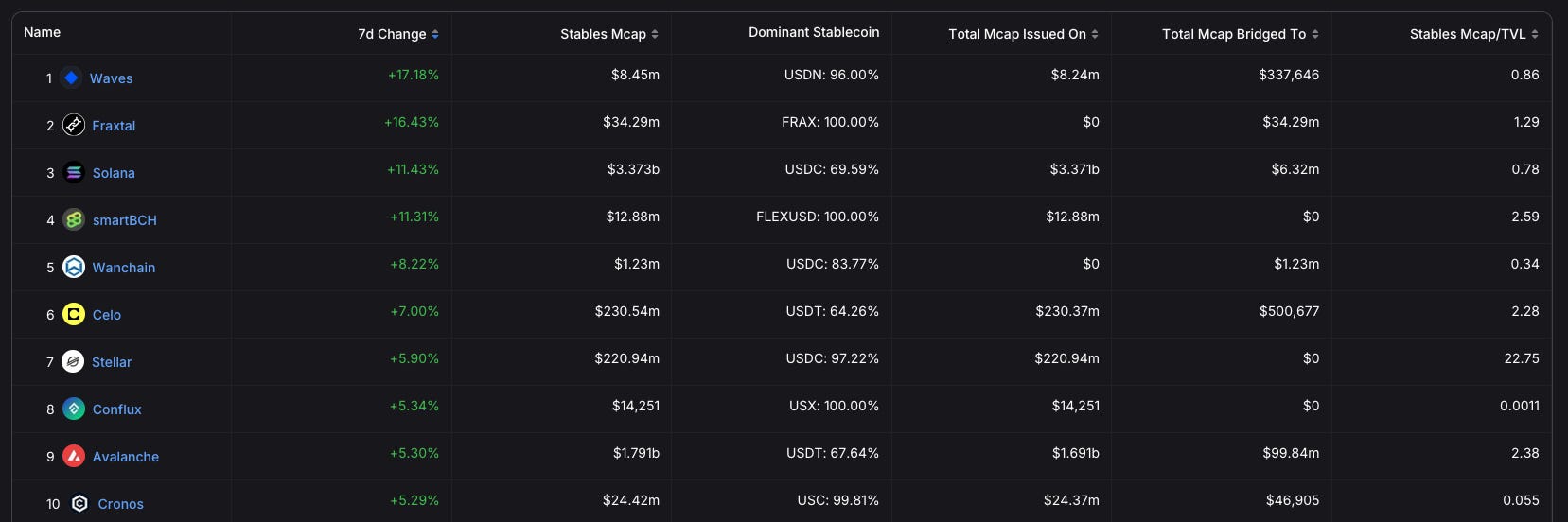The image size is (1568, 522).
Task: Sort table by 7d Change column
Action: tap(435, 34)
